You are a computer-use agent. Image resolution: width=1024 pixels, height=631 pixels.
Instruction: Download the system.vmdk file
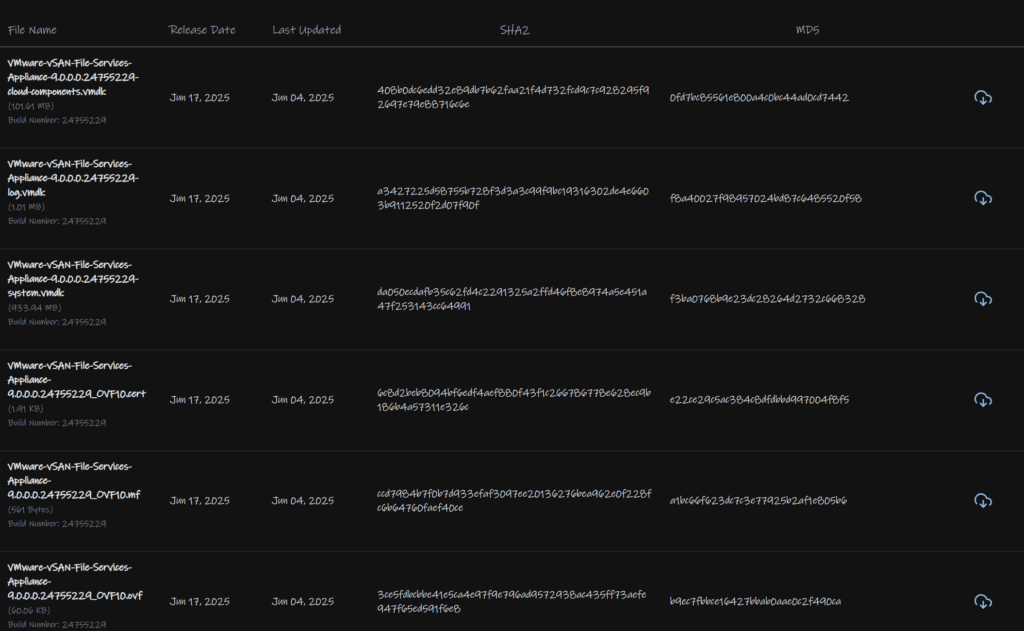[983, 299]
